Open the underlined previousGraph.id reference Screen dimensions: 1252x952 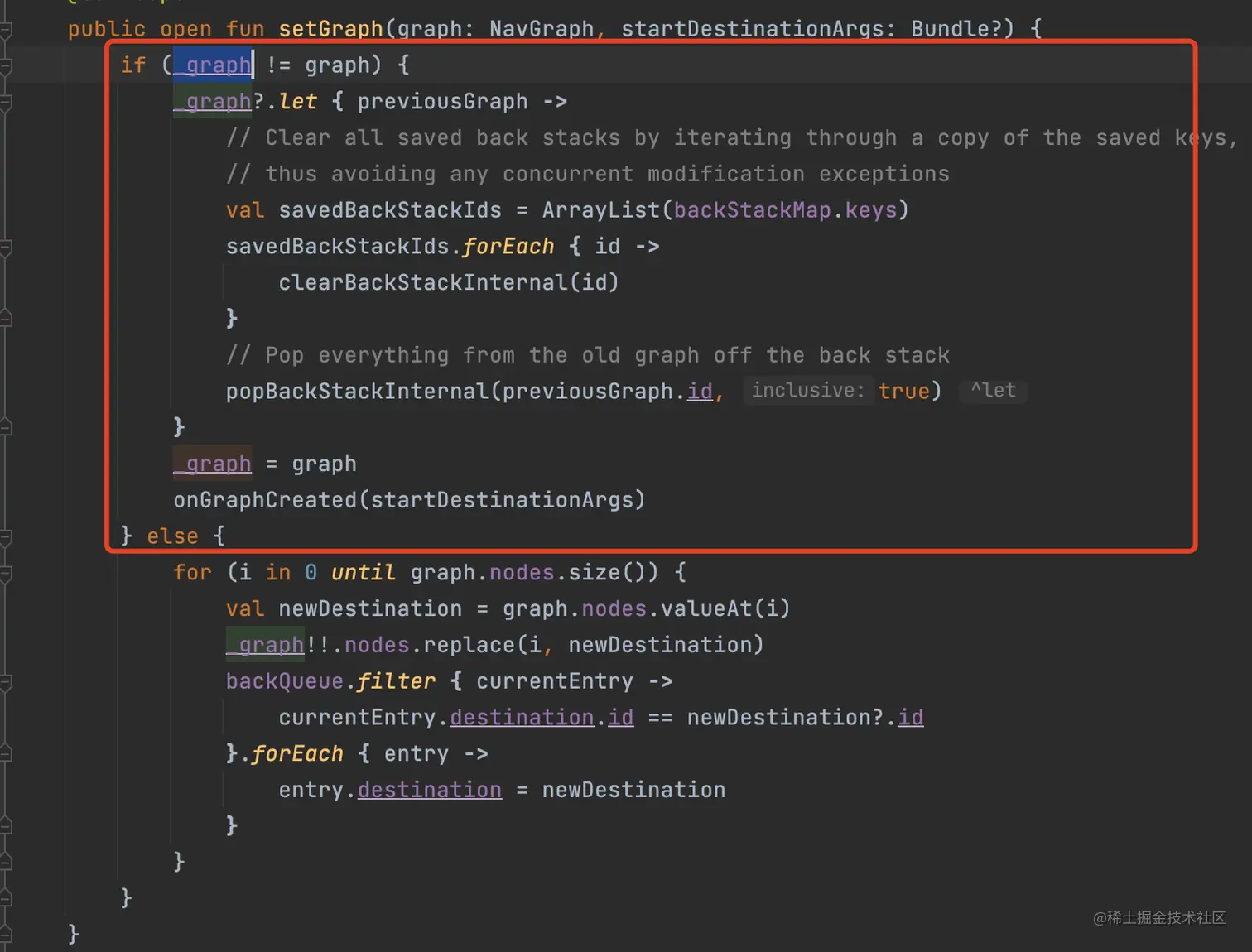[700, 390]
